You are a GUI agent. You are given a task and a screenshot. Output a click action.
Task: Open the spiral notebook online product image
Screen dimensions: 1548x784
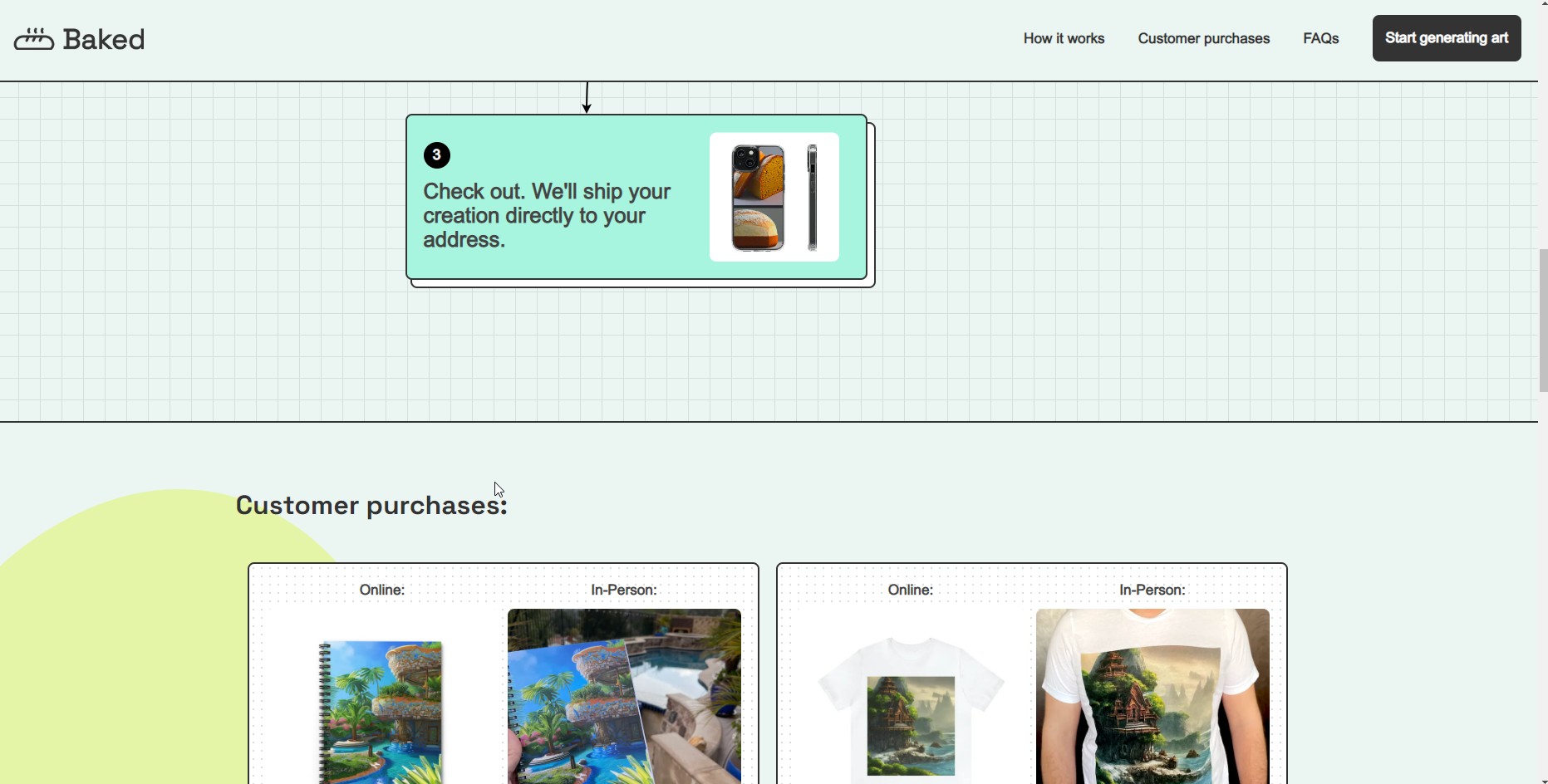[381, 710]
